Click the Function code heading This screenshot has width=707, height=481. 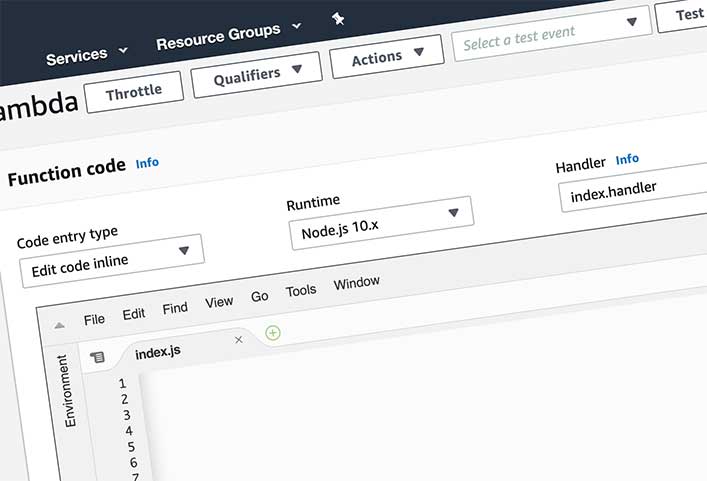pyautogui.click(x=67, y=172)
